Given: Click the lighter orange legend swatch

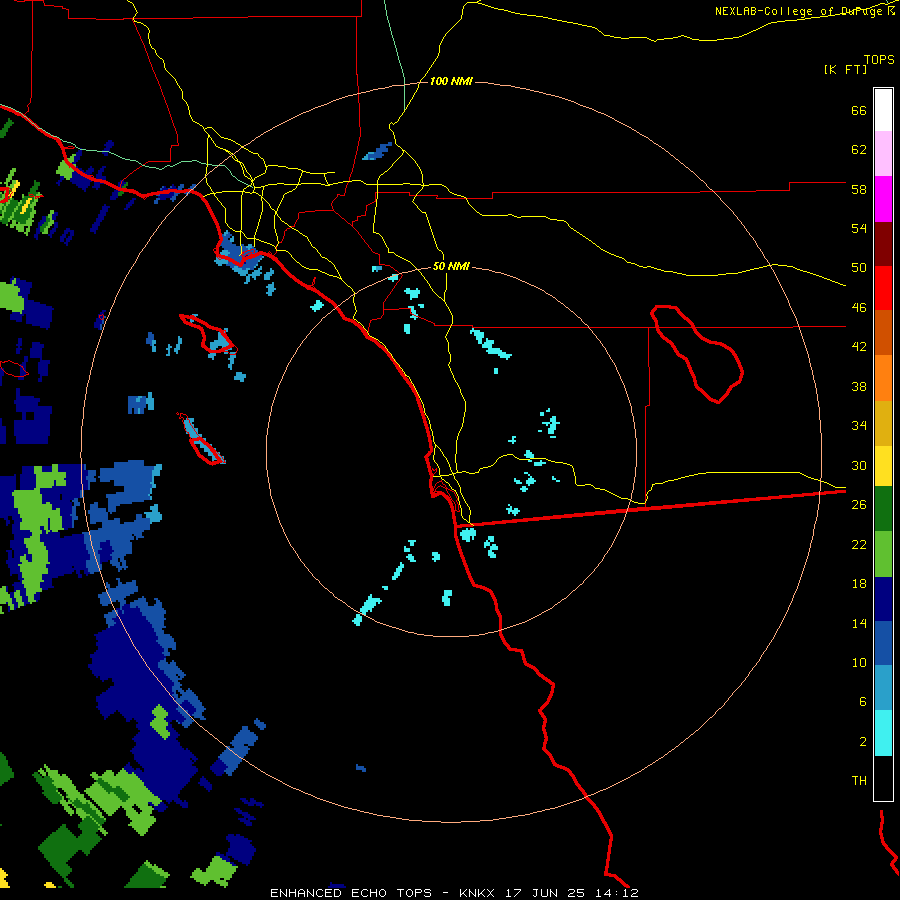Looking at the screenshot, I should pos(883,378).
